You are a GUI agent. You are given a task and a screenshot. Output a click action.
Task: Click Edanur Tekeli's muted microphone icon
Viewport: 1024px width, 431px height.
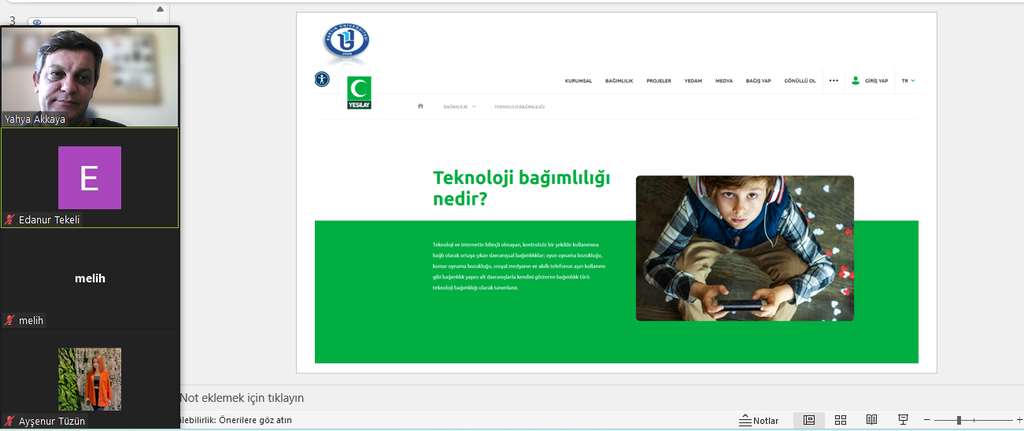[10, 219]
